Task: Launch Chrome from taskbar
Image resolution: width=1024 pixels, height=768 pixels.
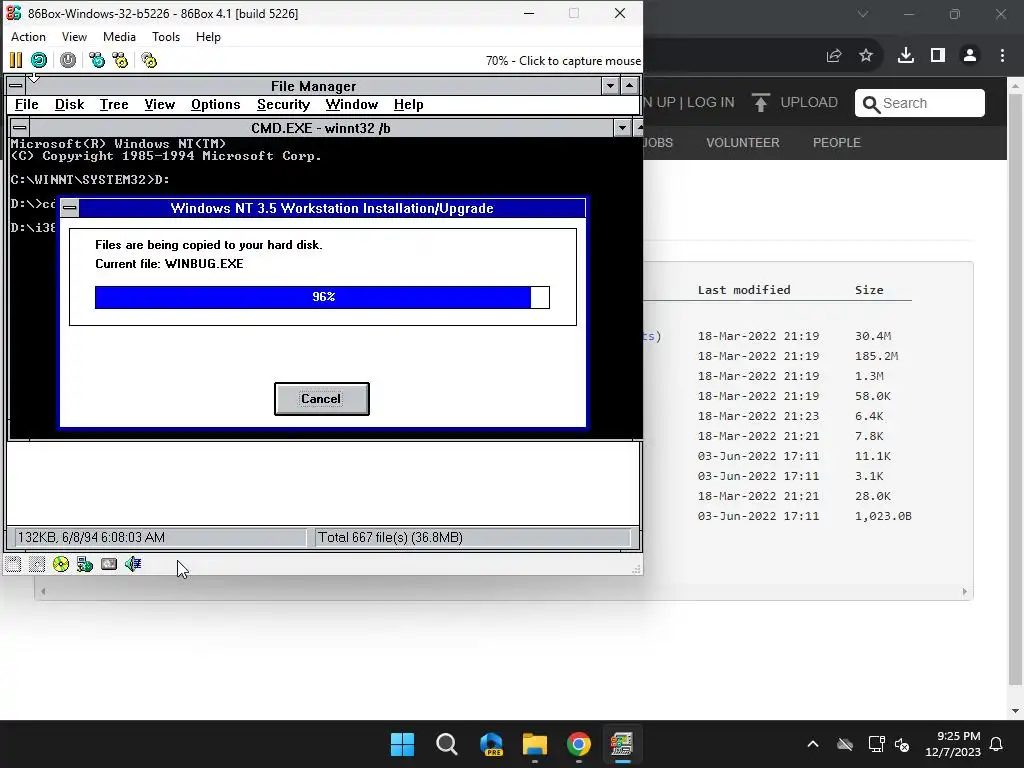Action: tap(579, 744)
